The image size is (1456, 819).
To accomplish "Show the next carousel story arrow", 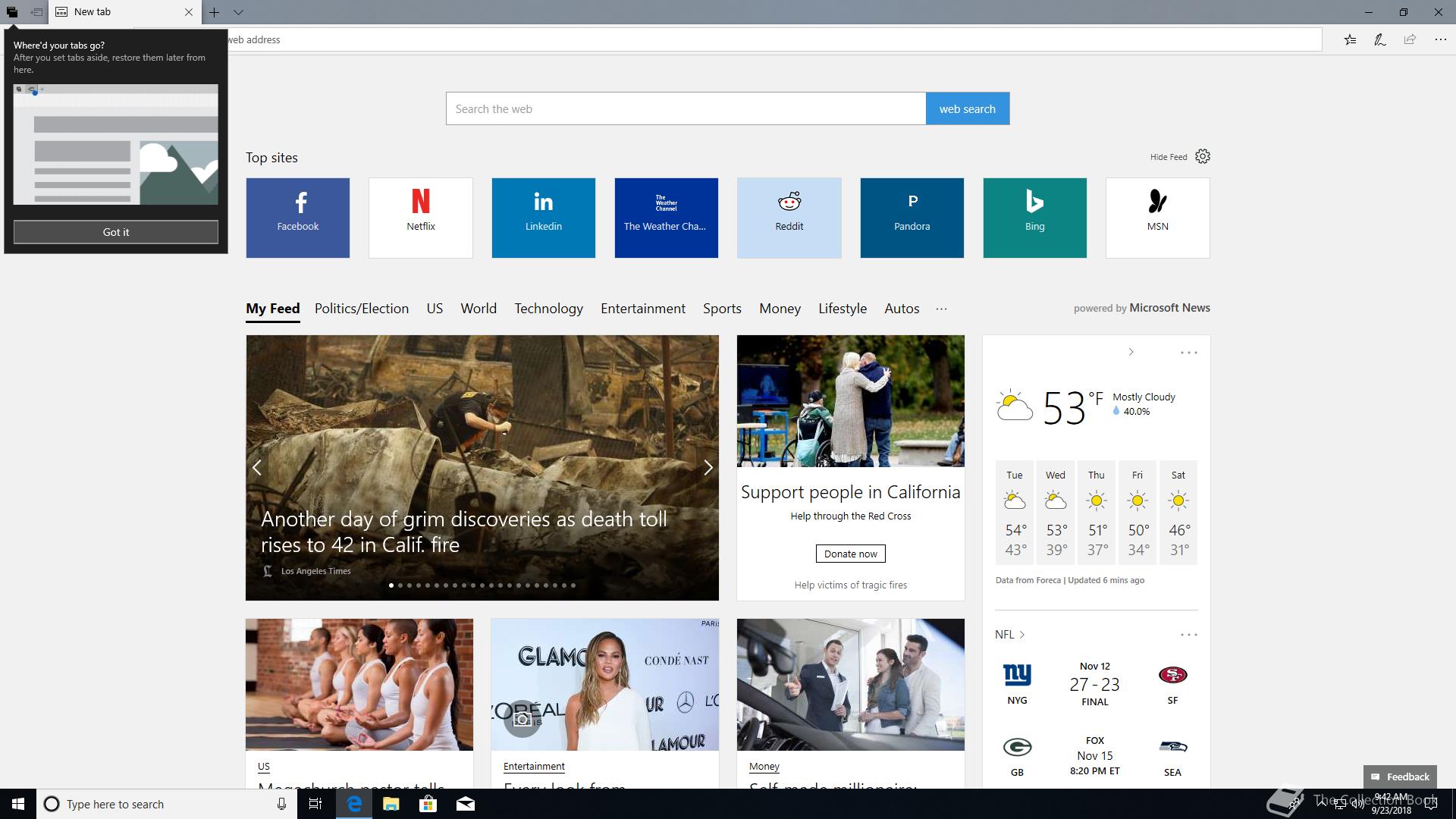I will (708, 468).
